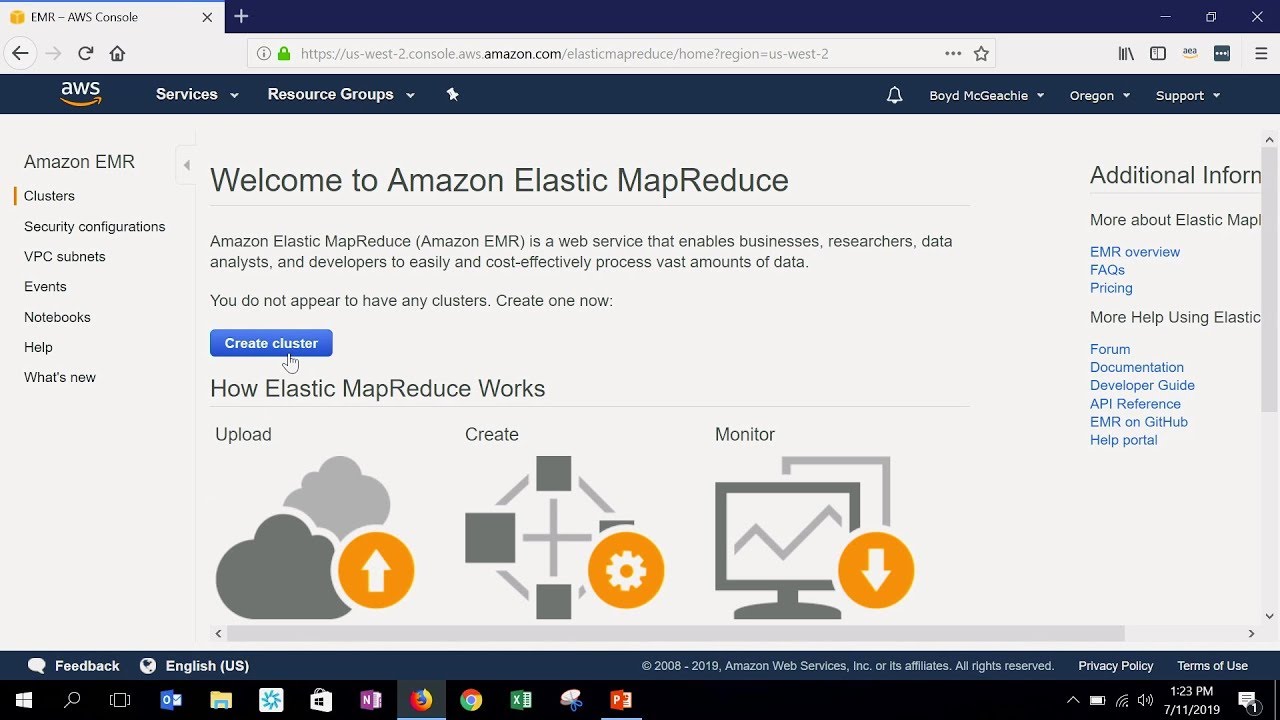Click the pin favorites icon next to Resource Groups

452,93
